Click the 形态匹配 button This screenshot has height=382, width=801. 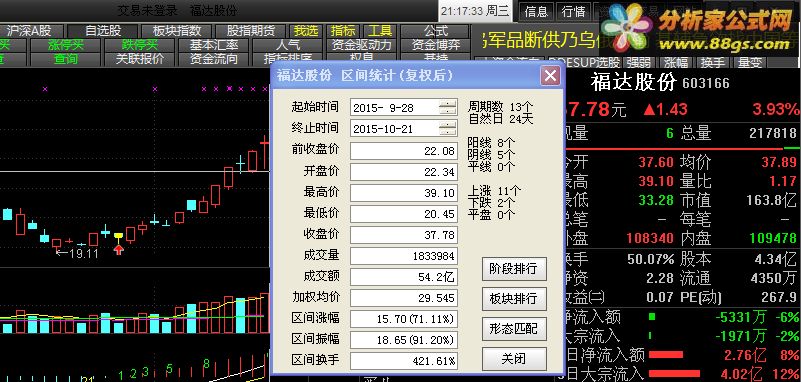(x=514, y=328)
